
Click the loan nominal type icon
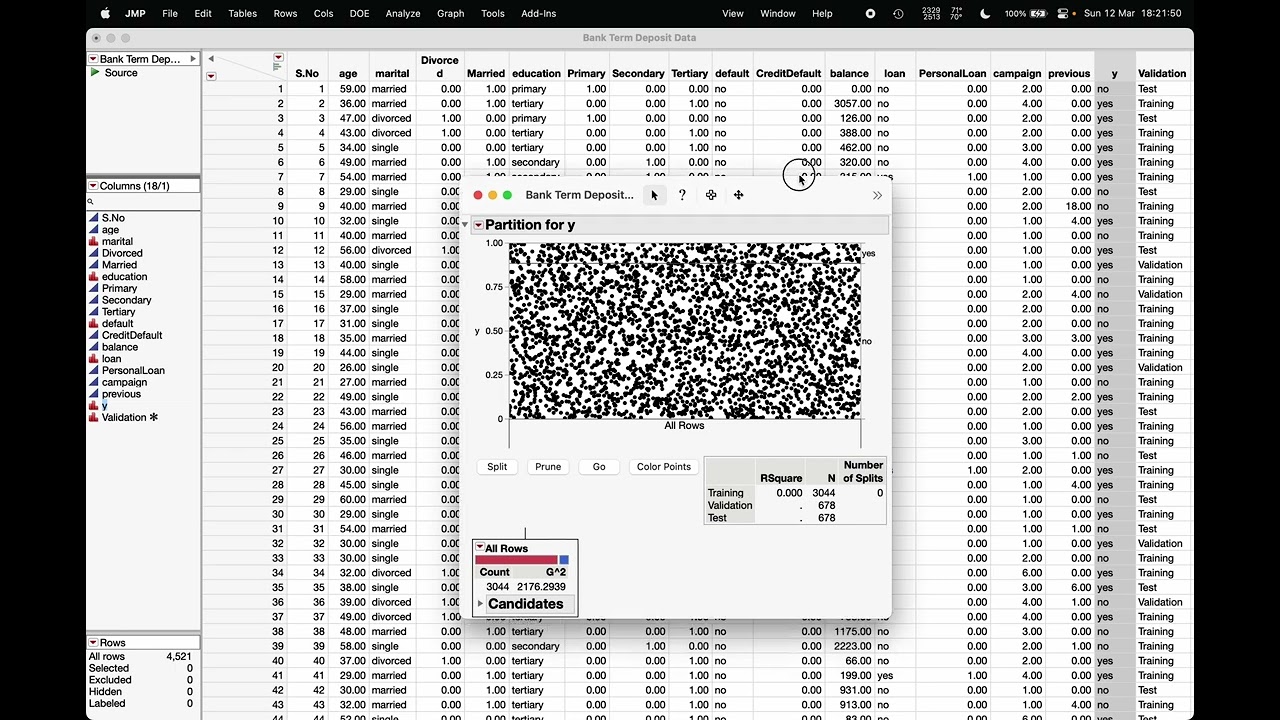94,359
